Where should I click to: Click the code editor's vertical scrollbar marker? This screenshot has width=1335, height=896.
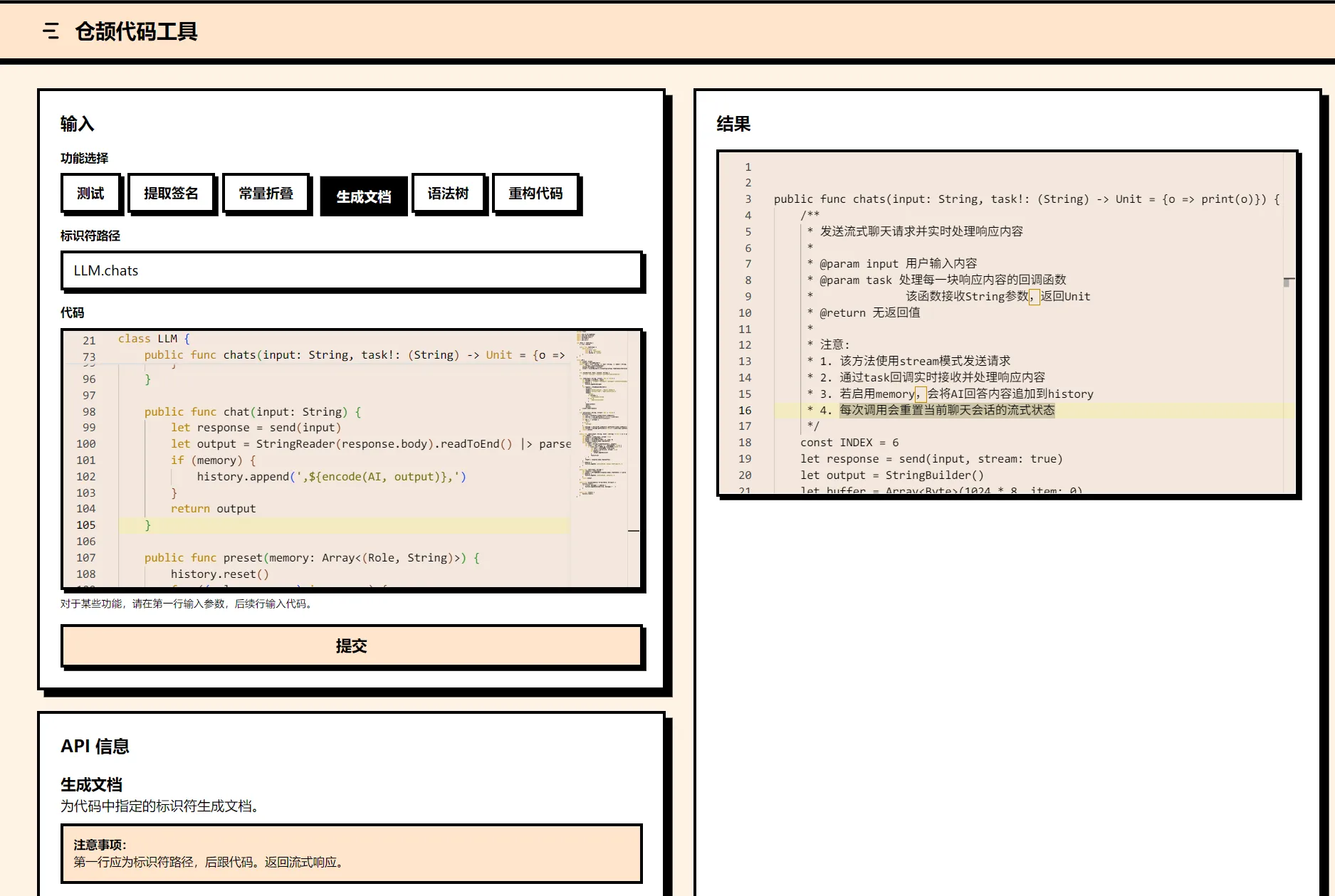coord(633,531)
